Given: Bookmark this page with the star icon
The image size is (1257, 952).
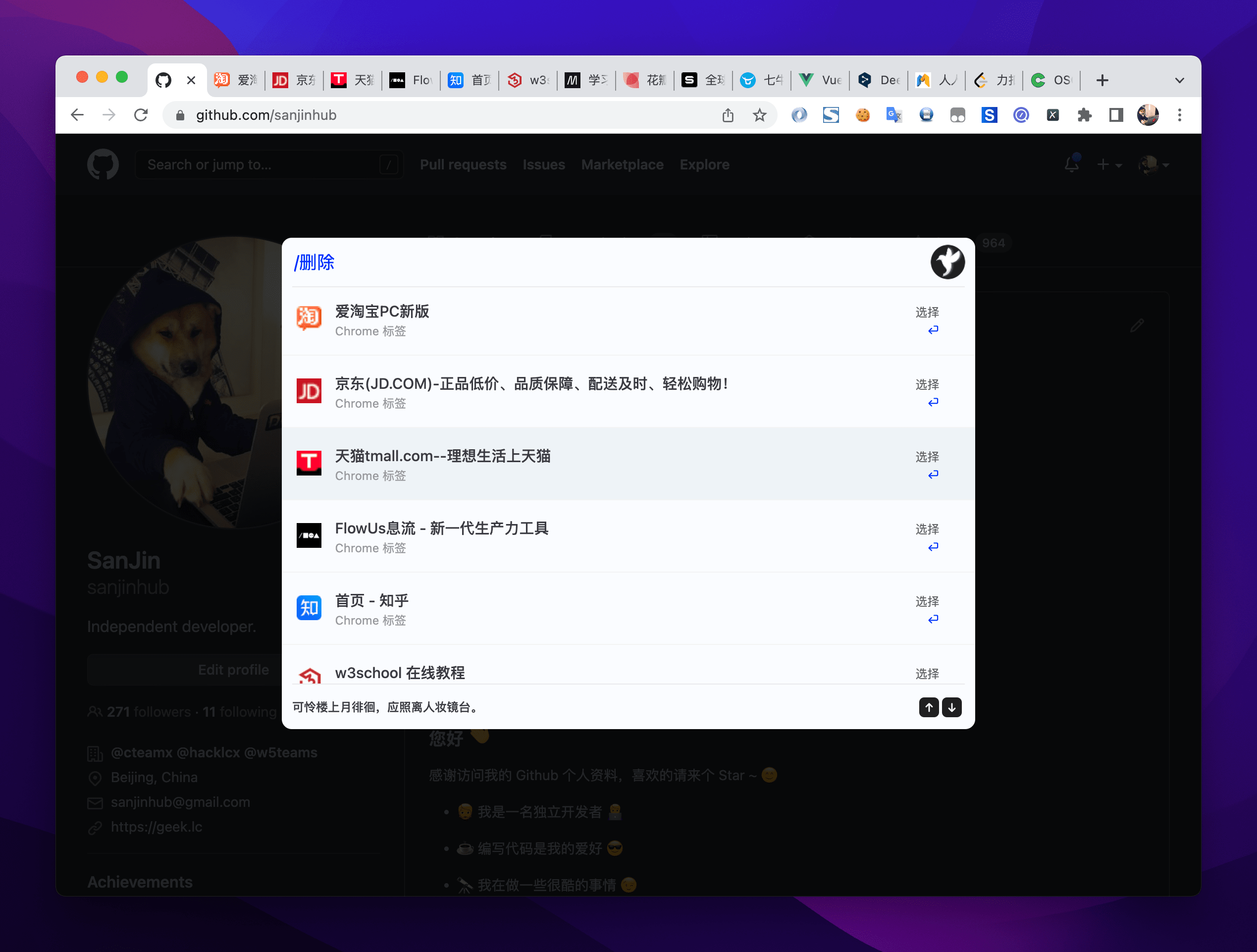Looking at the screenshot, I should click(x=759, y=115).
